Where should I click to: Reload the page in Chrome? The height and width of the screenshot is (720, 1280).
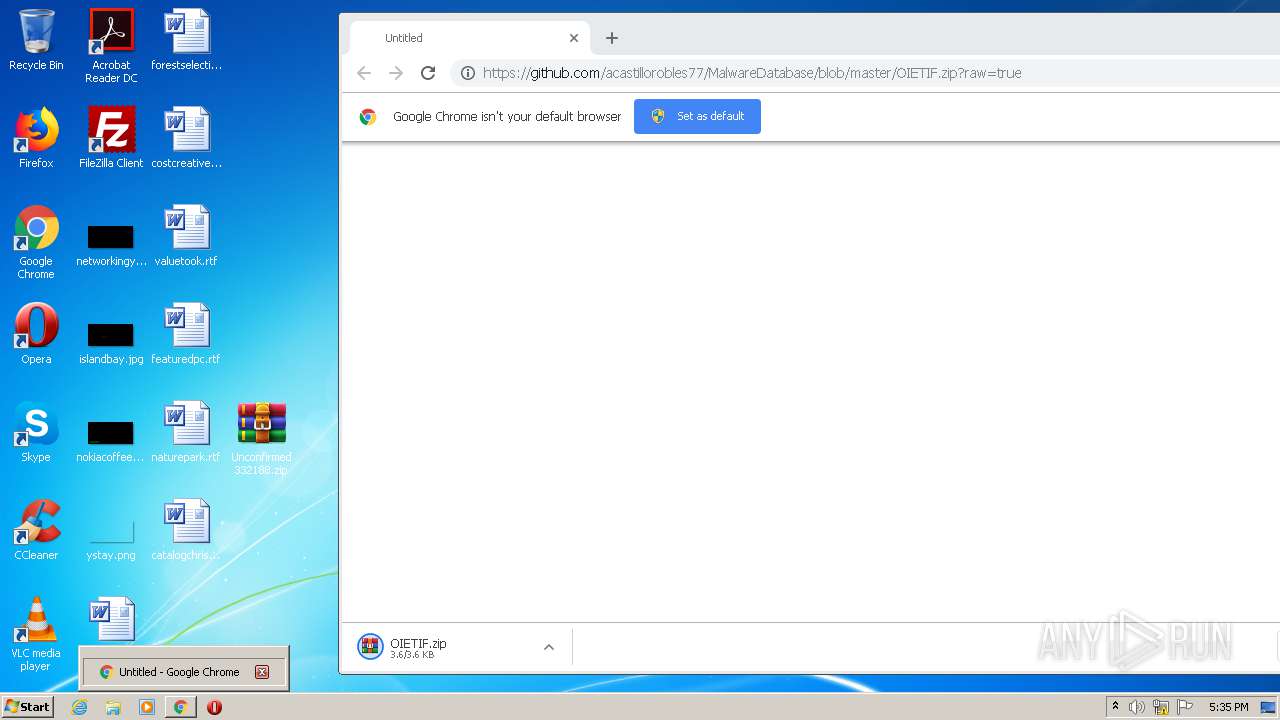(428, 73)
